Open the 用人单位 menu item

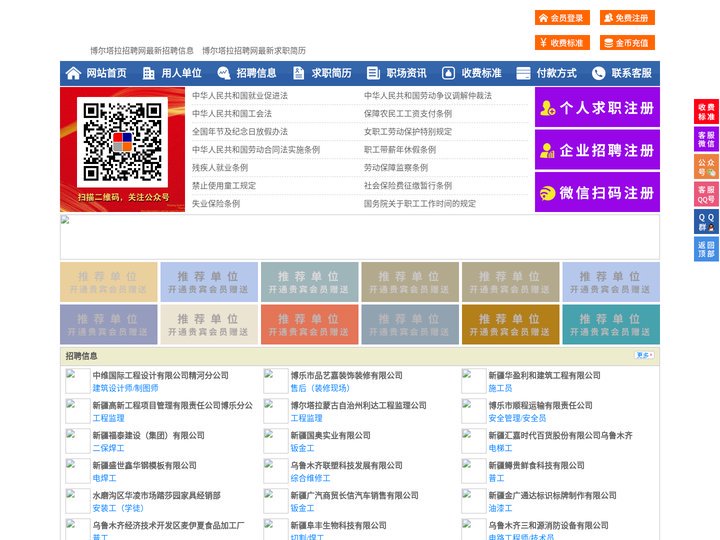[x=181, y=73]
